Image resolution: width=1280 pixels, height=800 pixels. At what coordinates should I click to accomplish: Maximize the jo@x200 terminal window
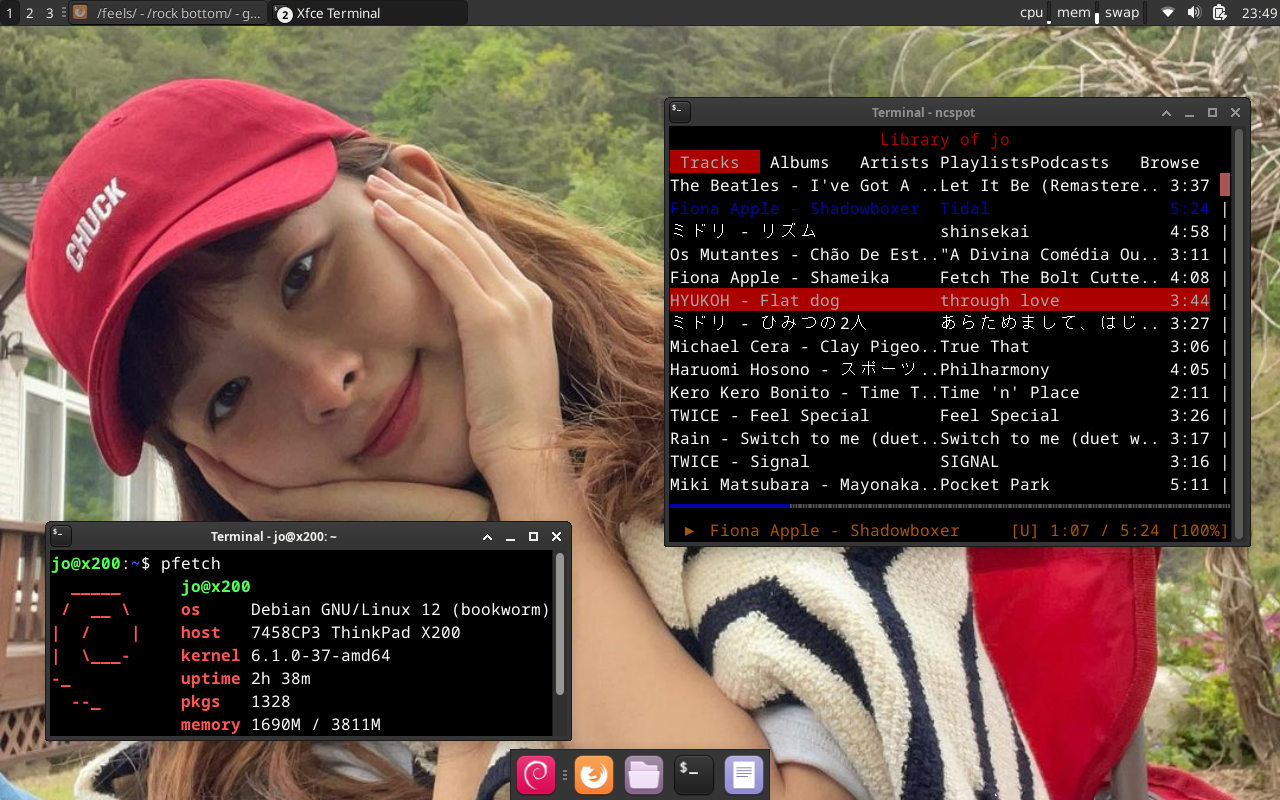pos(533,537)
